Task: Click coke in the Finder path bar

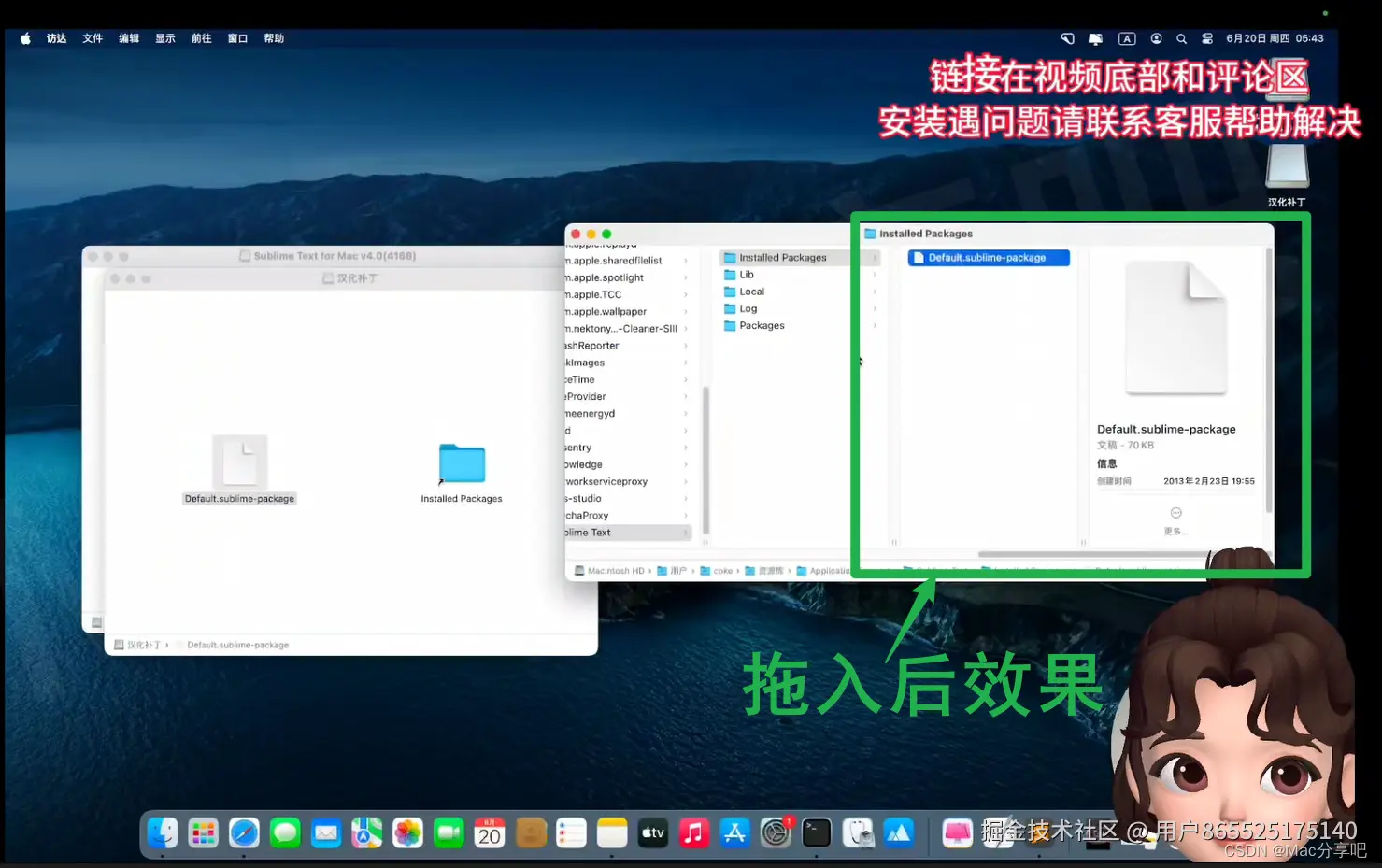Action: pos(717,571)
